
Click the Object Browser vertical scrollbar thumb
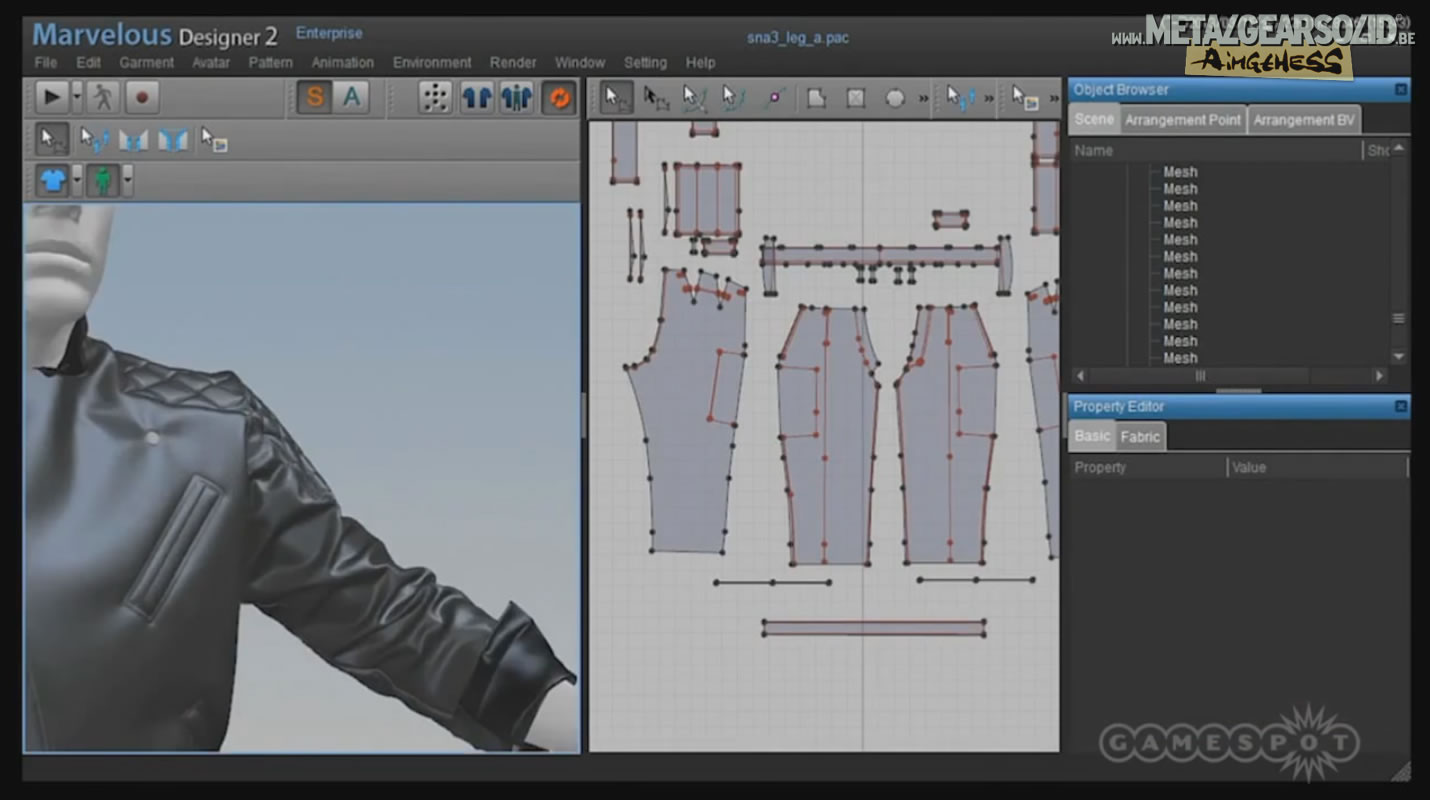[1398, 319]
